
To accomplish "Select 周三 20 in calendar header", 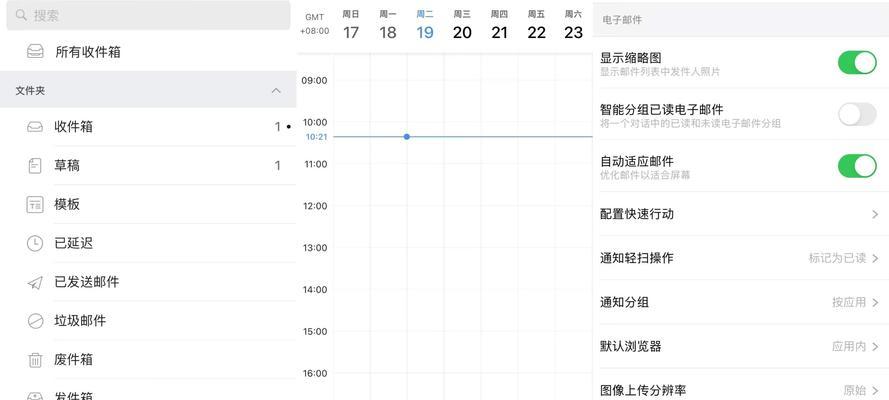I will [462, 25].
